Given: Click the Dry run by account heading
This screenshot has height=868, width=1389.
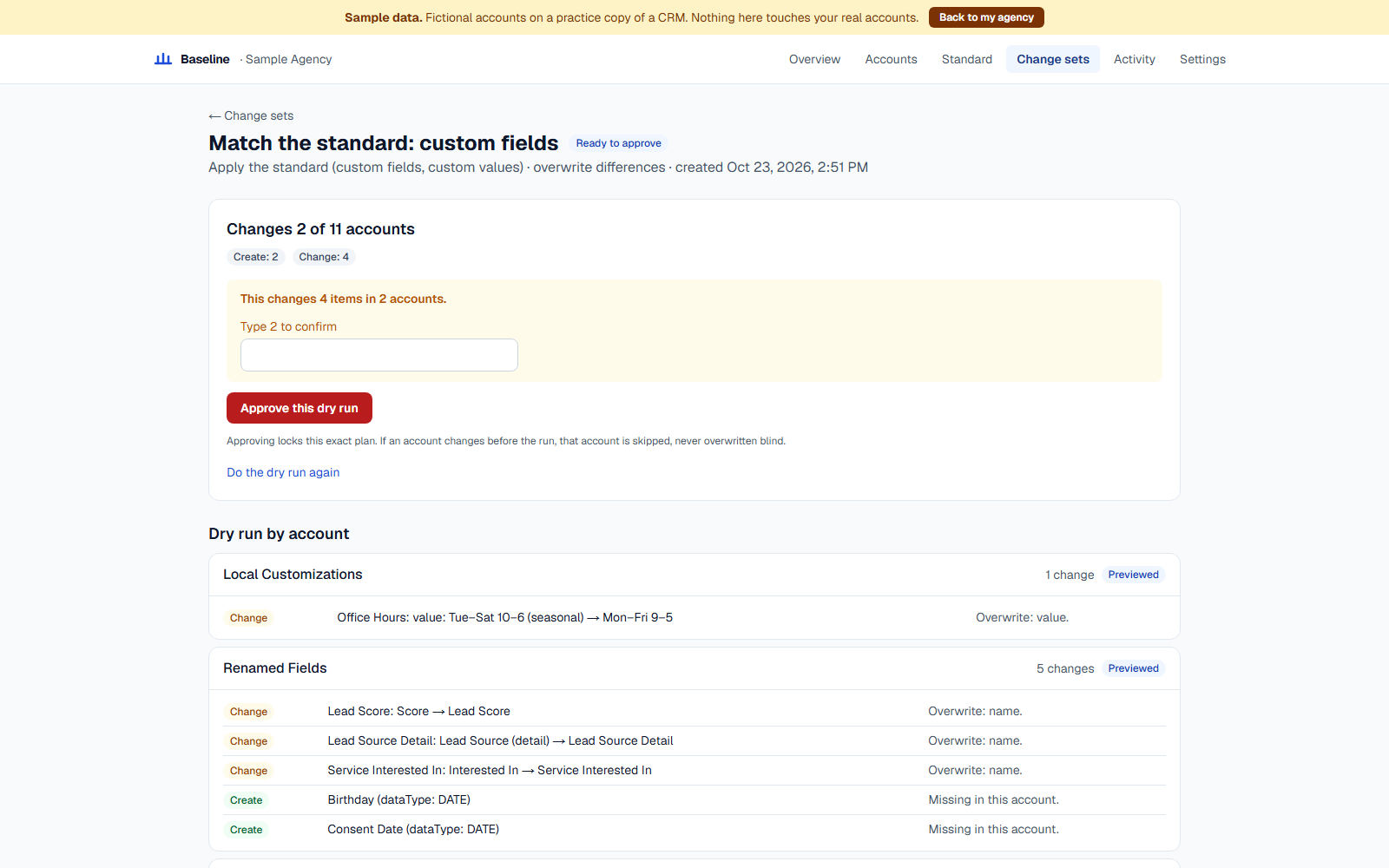Looking at the screenshot, I should pyautogui.click(x=279, y=534).
